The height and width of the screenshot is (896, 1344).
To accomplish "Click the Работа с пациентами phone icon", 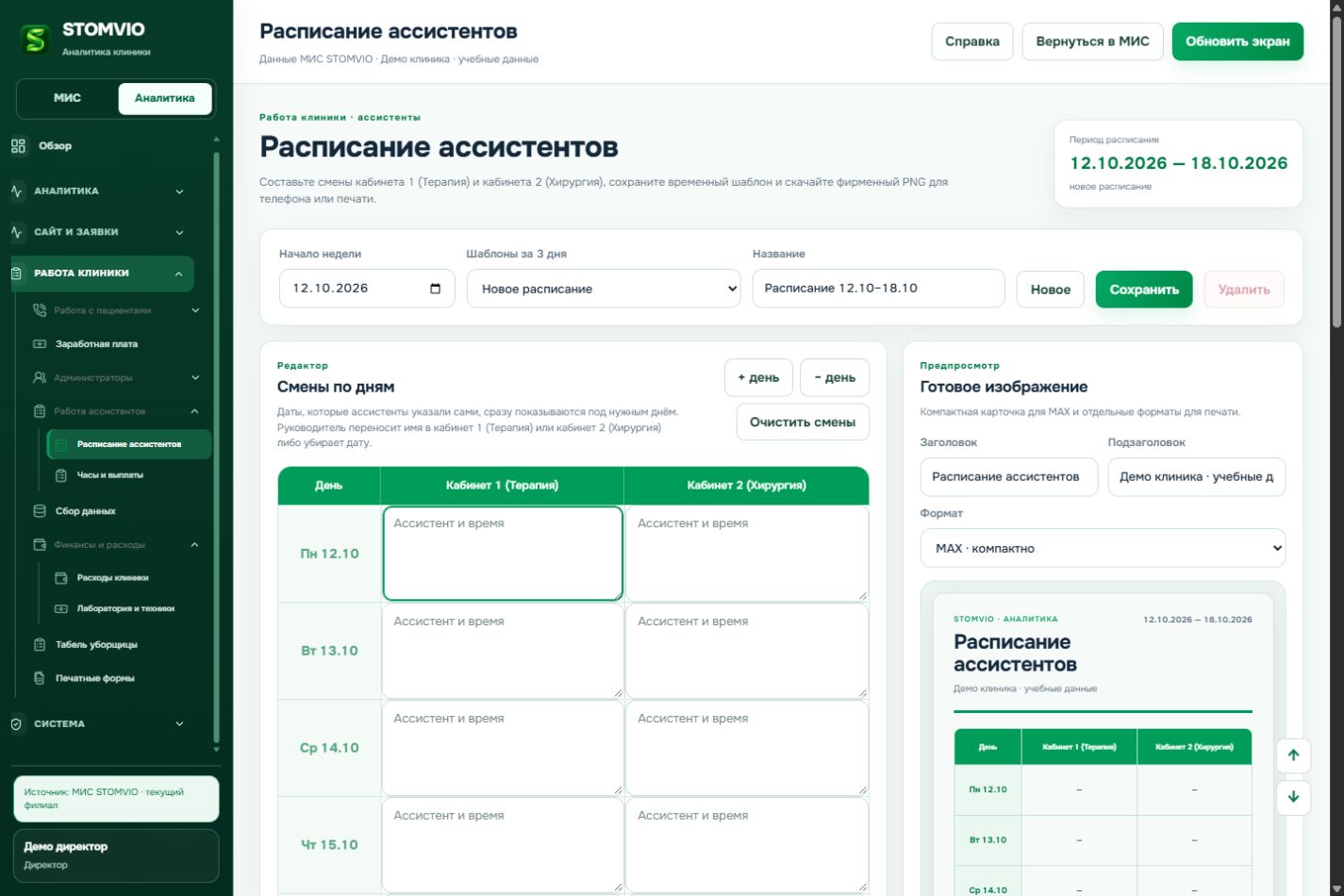I will [x=40, y=310].
